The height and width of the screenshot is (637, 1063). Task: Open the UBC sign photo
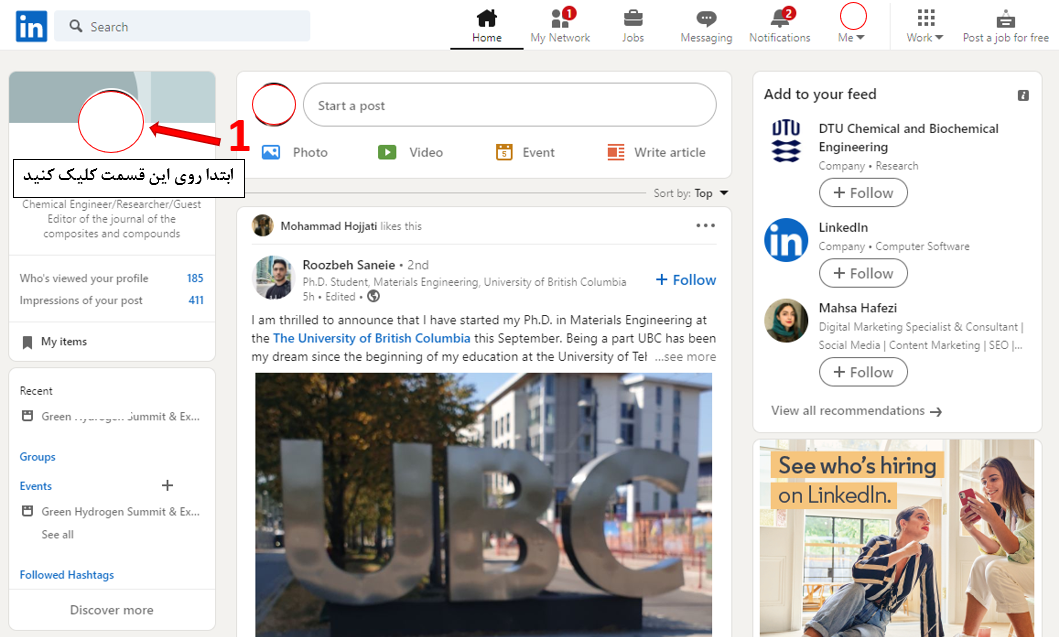click(483, 505)
